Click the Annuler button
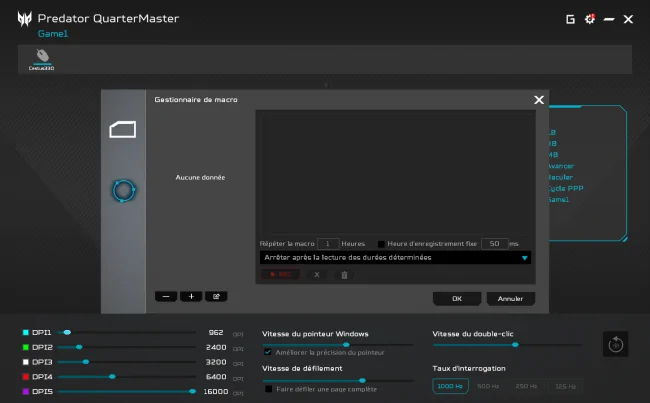Screen dimensions: 650x403 (510, 299)
